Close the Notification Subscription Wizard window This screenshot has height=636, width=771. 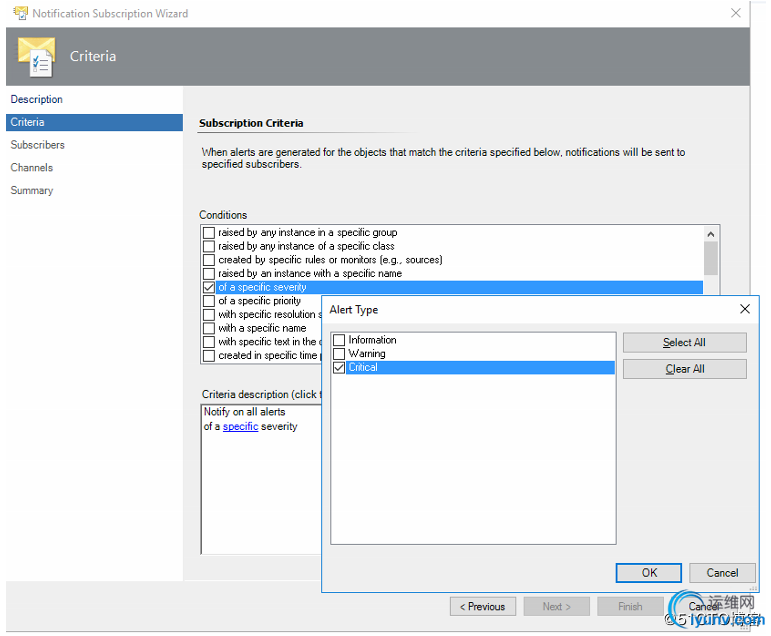(x=736, y=13)
